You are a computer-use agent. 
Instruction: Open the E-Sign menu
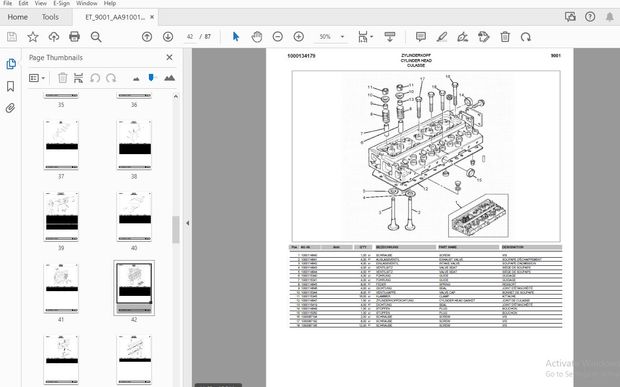[61, 3]
